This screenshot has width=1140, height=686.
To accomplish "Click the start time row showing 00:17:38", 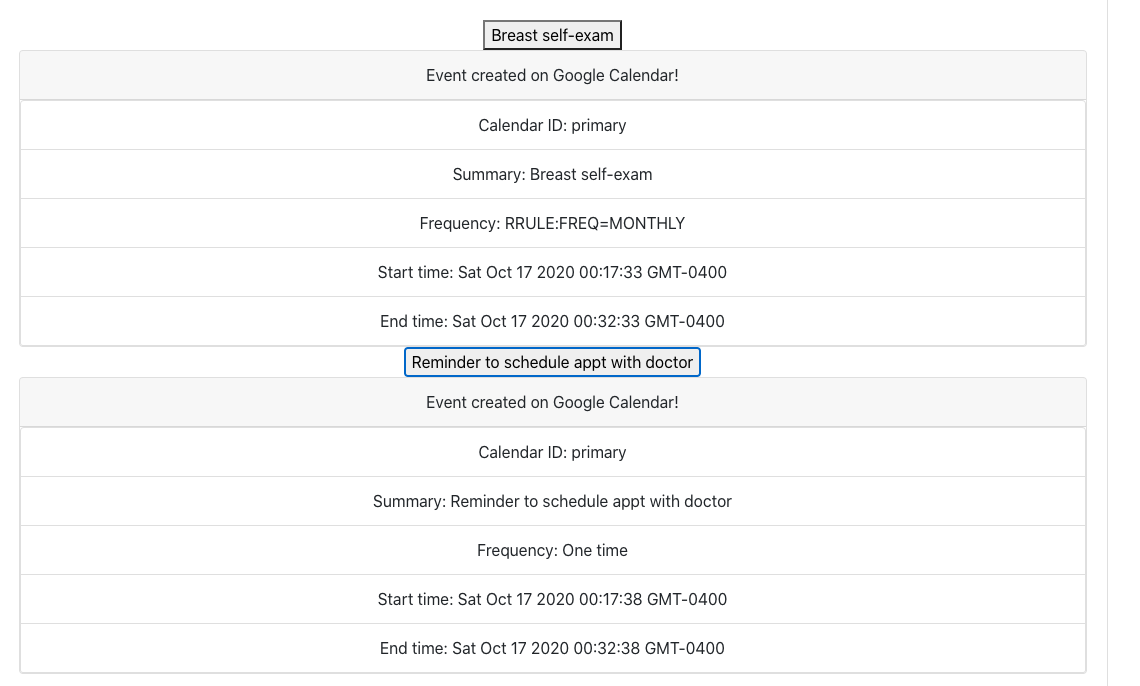I will [552, 599].
